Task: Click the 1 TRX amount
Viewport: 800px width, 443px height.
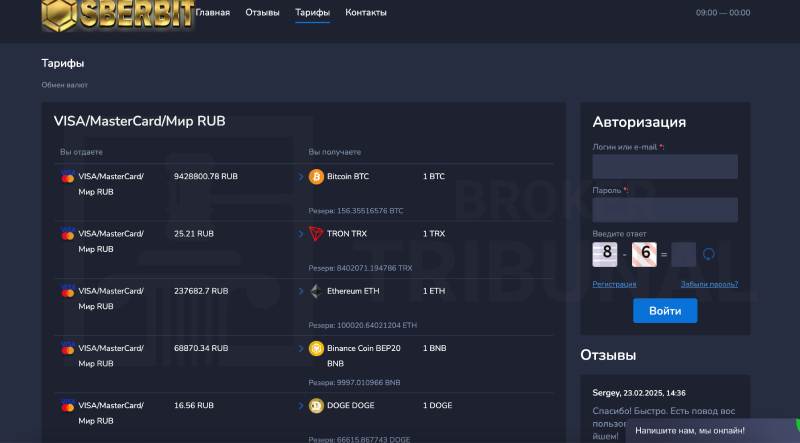Action: (434, 234)
